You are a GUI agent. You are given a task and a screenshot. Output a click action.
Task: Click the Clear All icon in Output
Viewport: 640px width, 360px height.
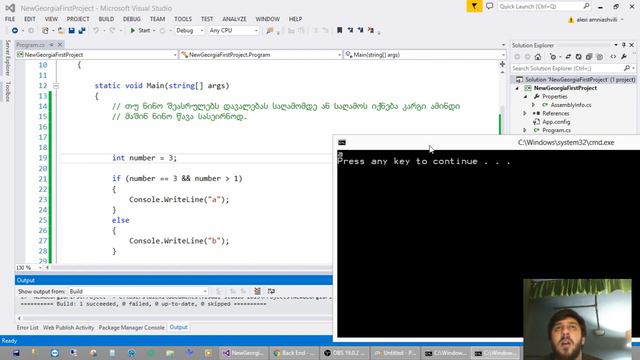[257, 291]
